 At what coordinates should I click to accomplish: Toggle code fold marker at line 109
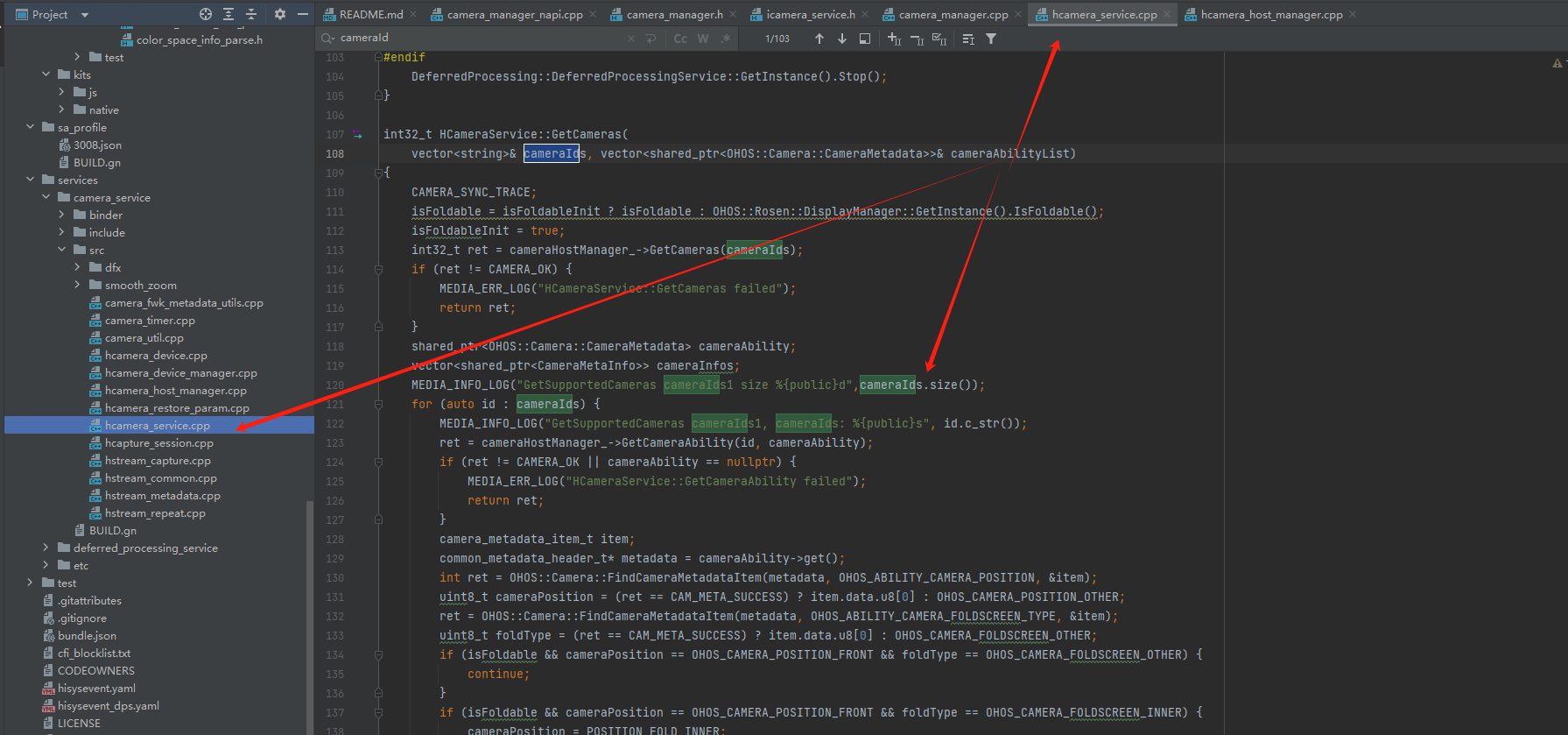point(378,173)
